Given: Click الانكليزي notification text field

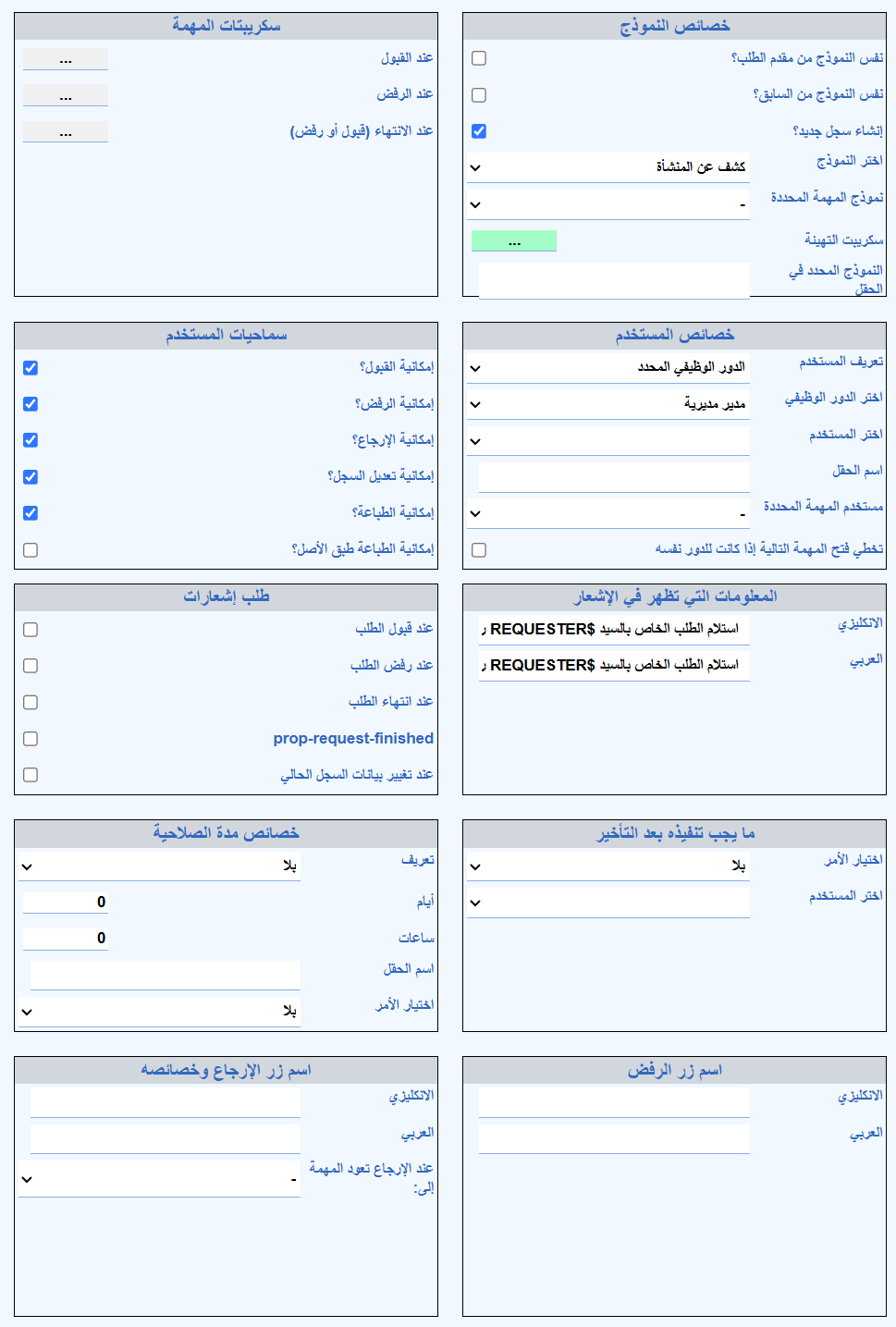Looking at the screenshot, I should pyautogui.click(x=614, y=630).
